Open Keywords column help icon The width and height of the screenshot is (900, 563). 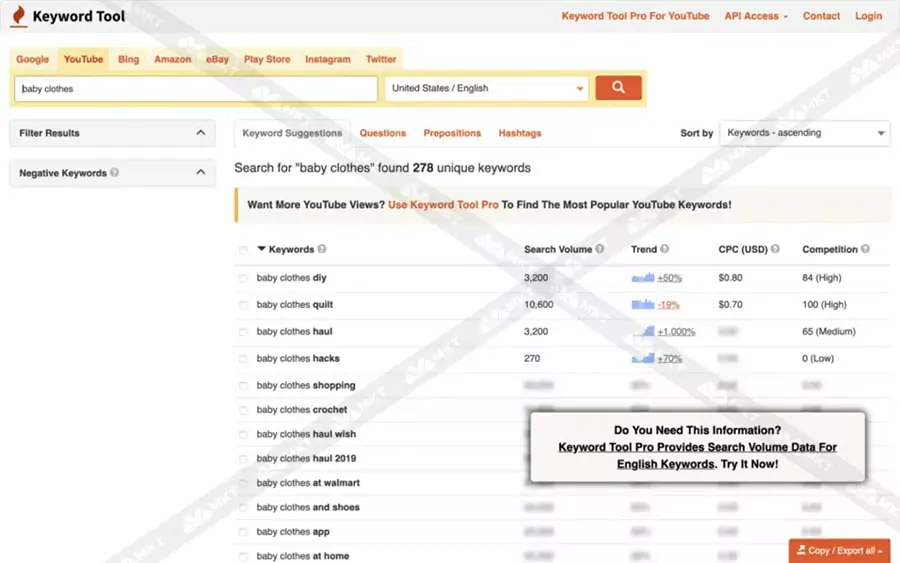click(x=322, y=249)
